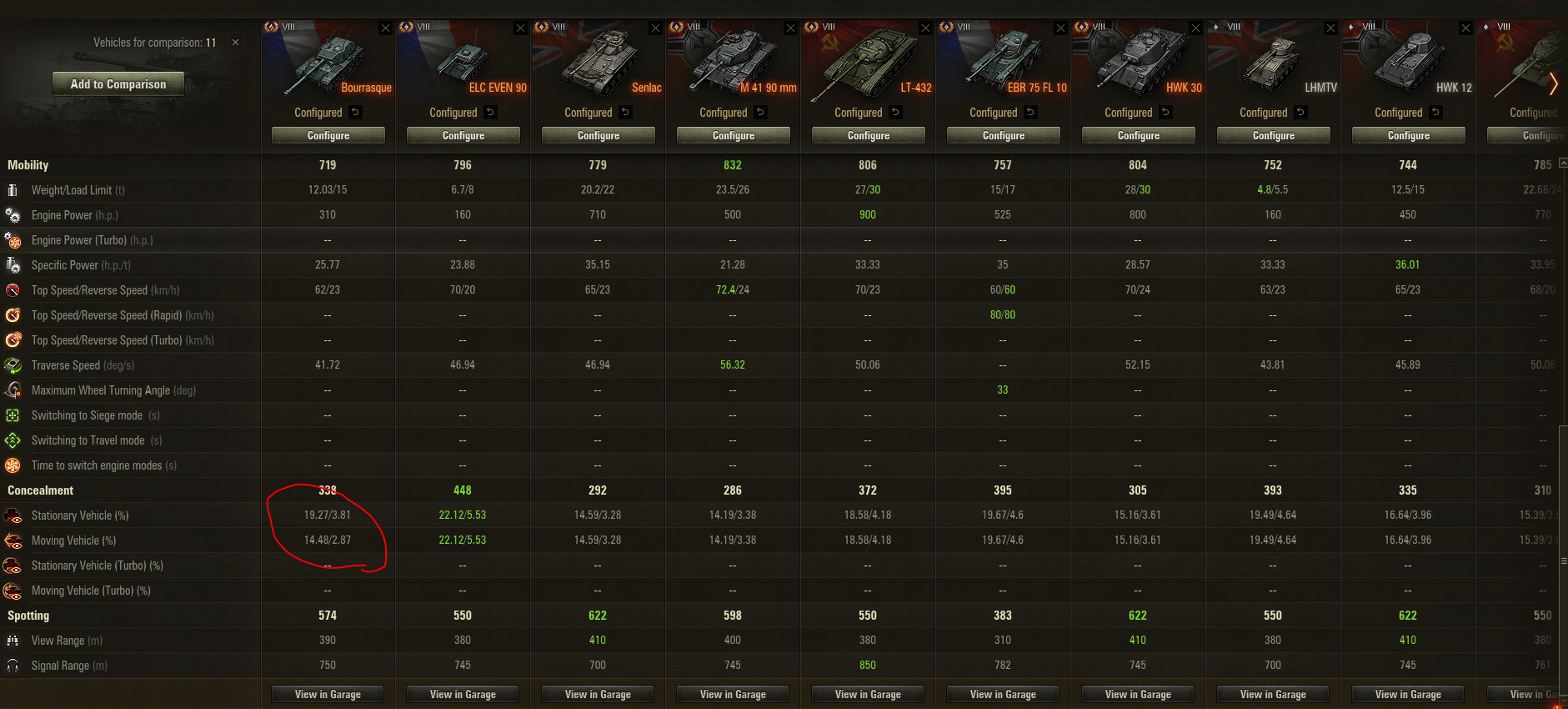Viewport: 1568px width, 709px height.
Task: Click the Signal Range headset icon
Action: pos(13,666)
